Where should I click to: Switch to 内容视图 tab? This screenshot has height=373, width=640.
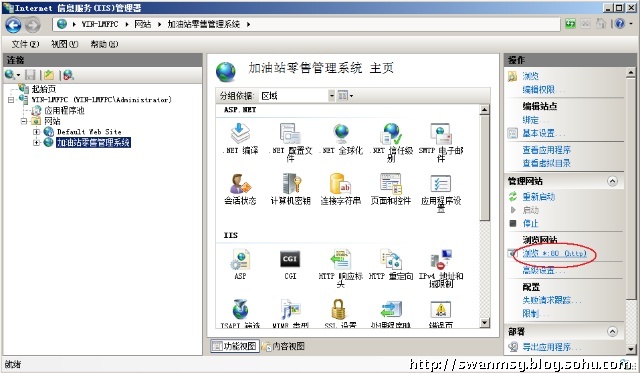pyautogui.click(x=283, y=346)
